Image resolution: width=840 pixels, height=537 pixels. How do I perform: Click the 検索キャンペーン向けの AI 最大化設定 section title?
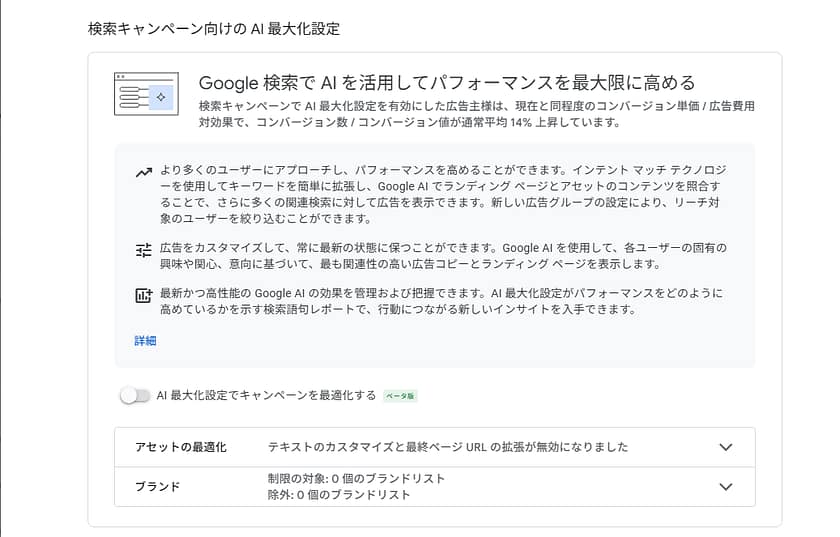[214, 29]
